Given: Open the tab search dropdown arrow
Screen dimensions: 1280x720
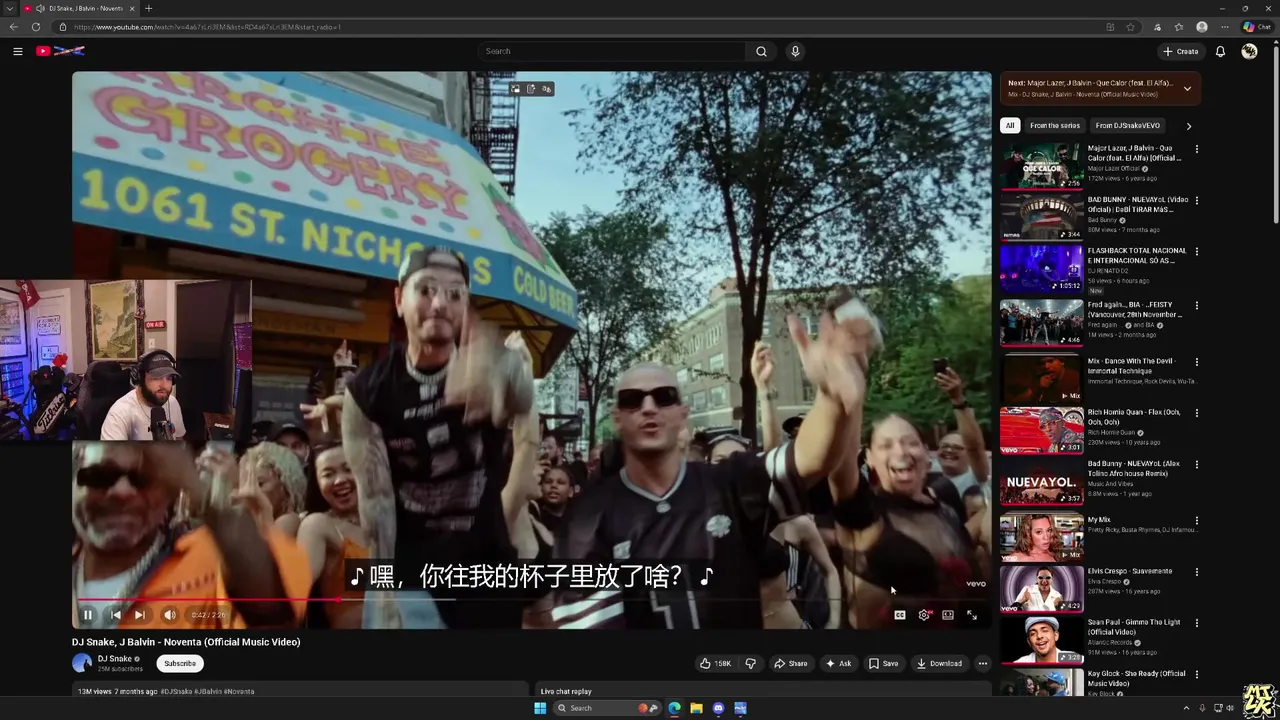Looking at the screenshot, I should pos(11,8).
